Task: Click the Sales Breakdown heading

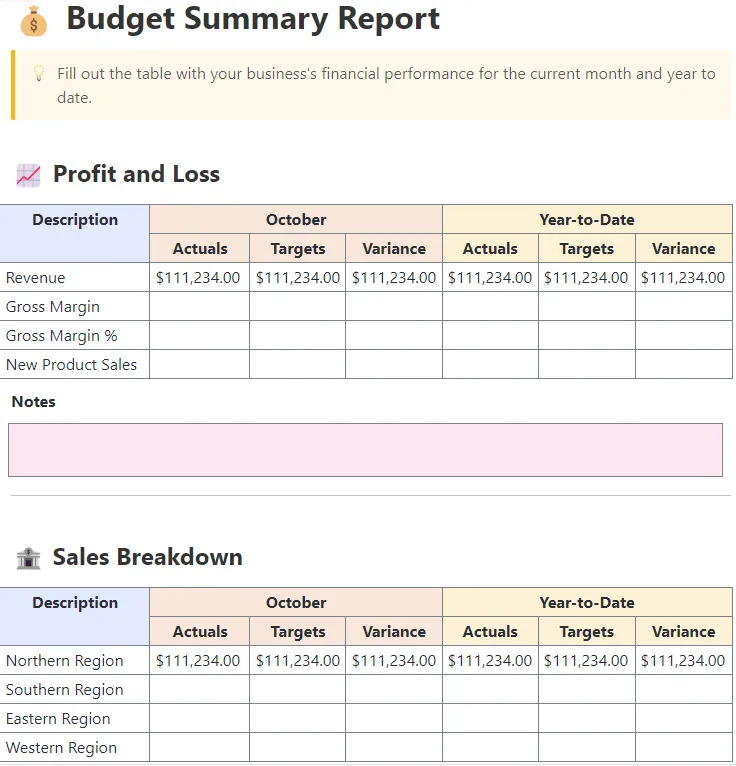Action: tap(147, 557)
